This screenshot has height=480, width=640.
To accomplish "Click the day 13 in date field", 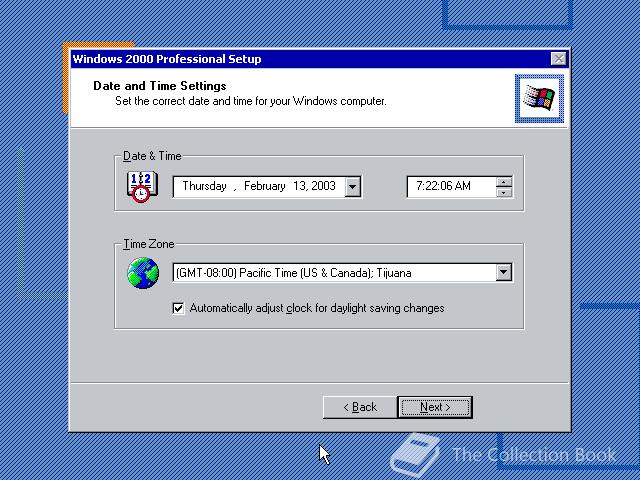I will (x=300, y=186).
